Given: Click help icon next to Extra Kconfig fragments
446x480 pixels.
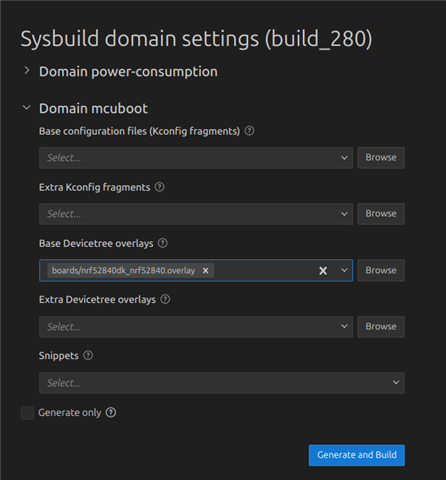Looking at the screenshot, I should (x=160, y=187).
